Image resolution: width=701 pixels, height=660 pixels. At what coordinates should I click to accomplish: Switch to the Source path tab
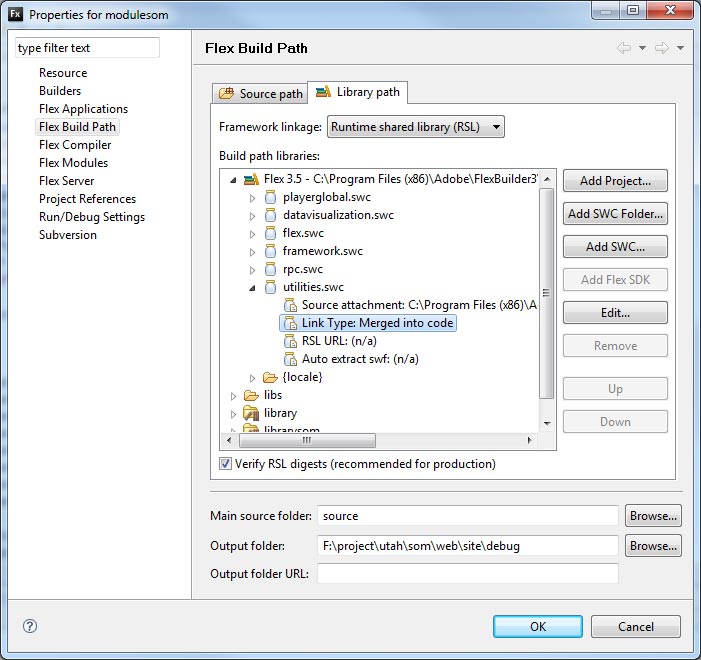pos(260,93)
